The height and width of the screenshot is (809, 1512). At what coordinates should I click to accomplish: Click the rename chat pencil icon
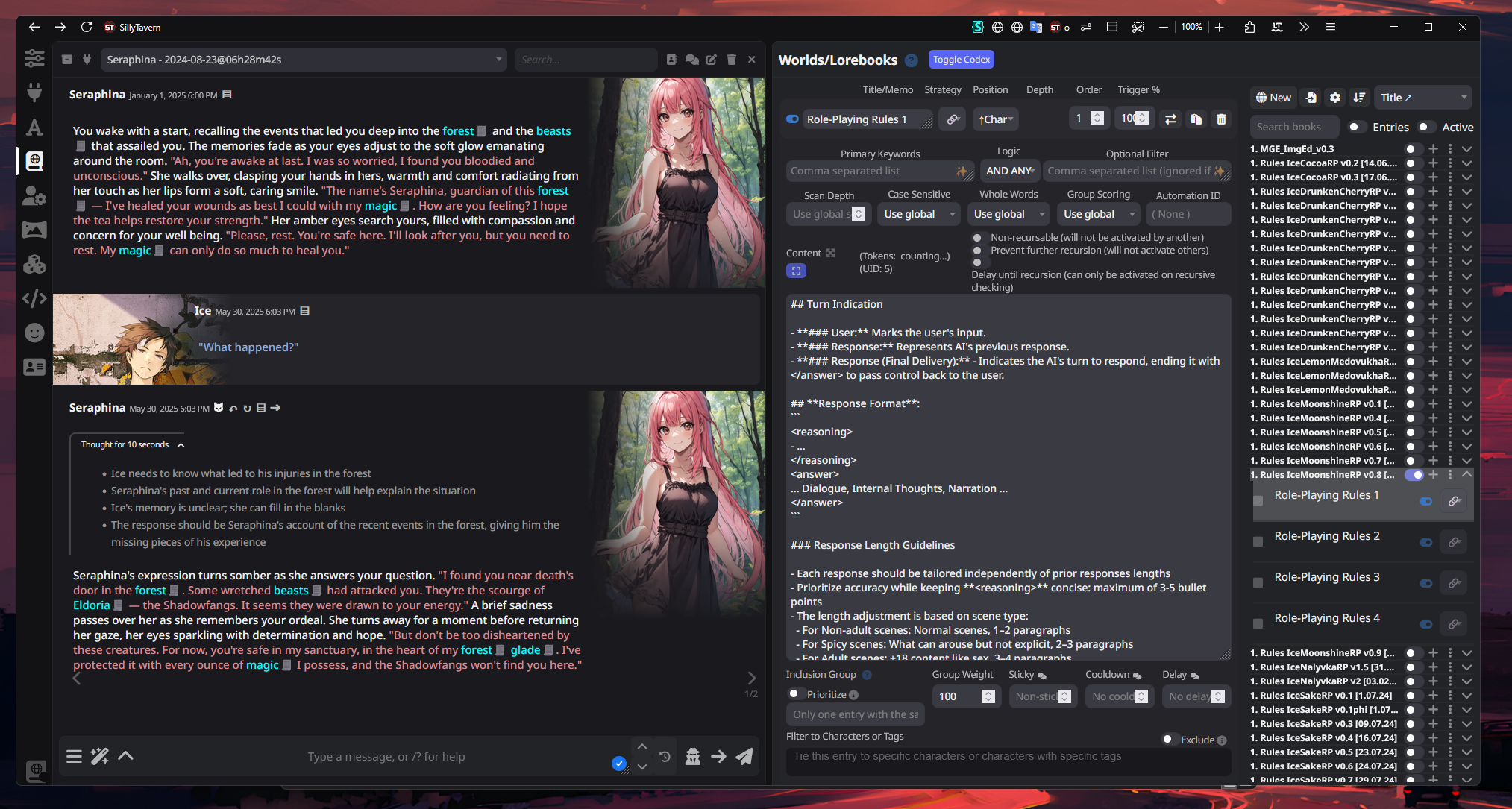712,60
